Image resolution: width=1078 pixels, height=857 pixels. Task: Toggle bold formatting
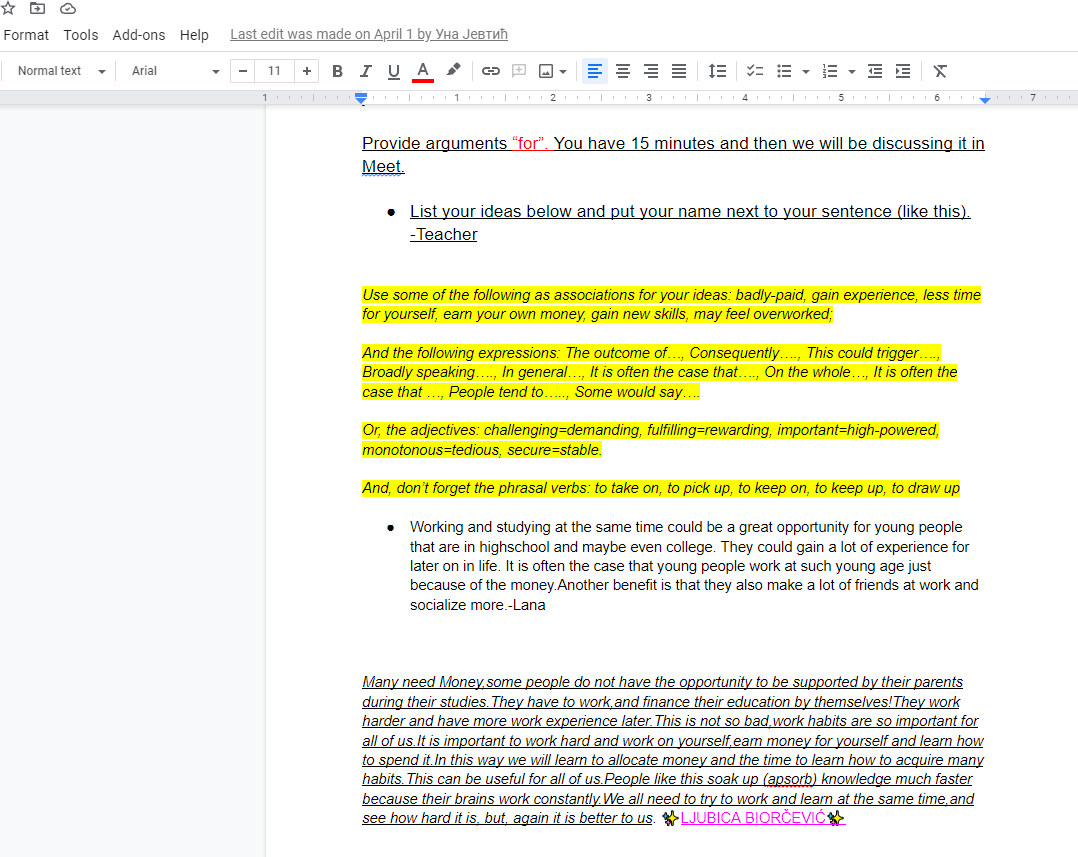337,71
